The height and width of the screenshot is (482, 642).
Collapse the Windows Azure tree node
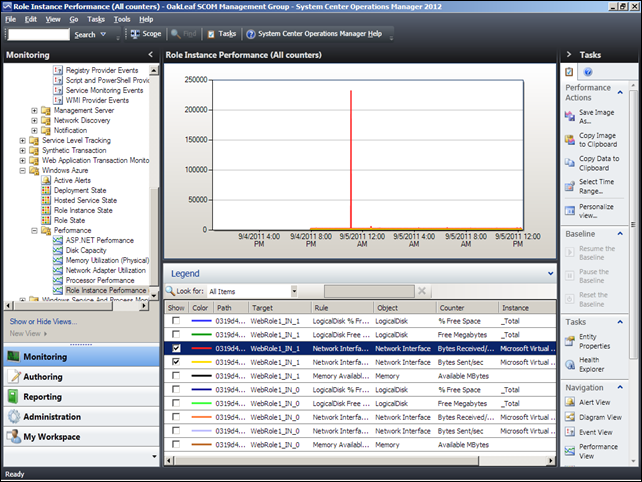tap(23, 170)
